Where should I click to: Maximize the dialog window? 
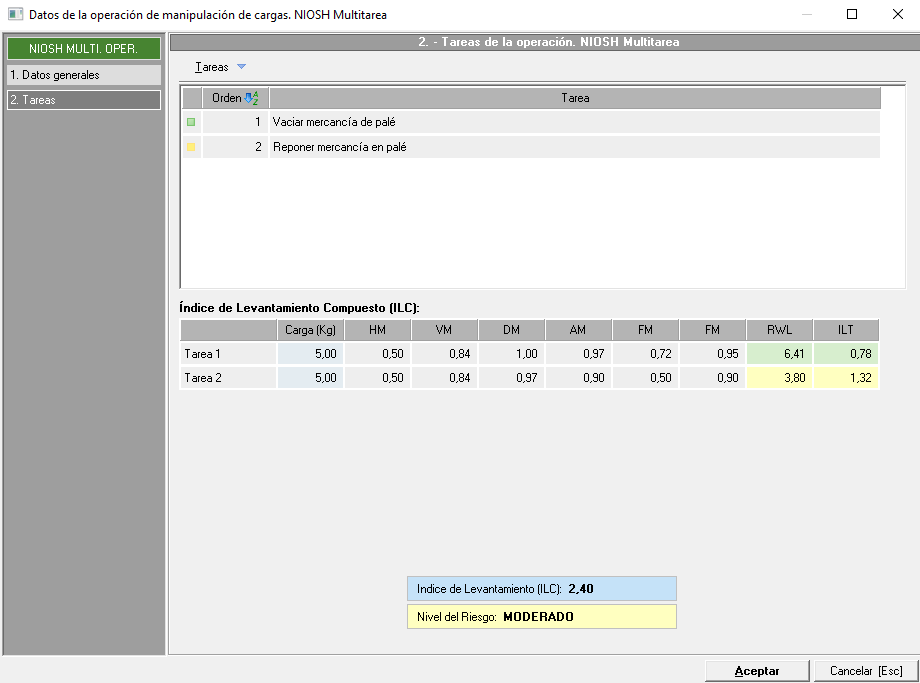[x=851, y=15]
